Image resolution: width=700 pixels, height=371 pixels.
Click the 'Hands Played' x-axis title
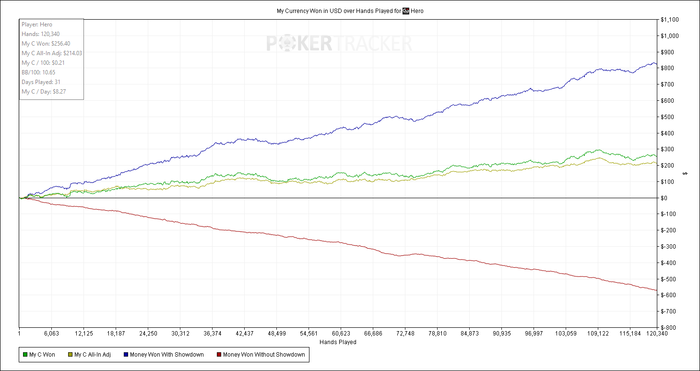pyautogui.click(x=338, y=342)
